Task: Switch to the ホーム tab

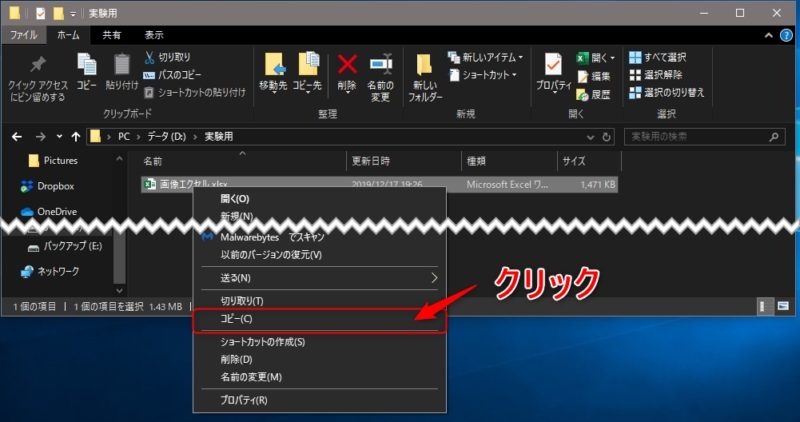Action: 68,35
